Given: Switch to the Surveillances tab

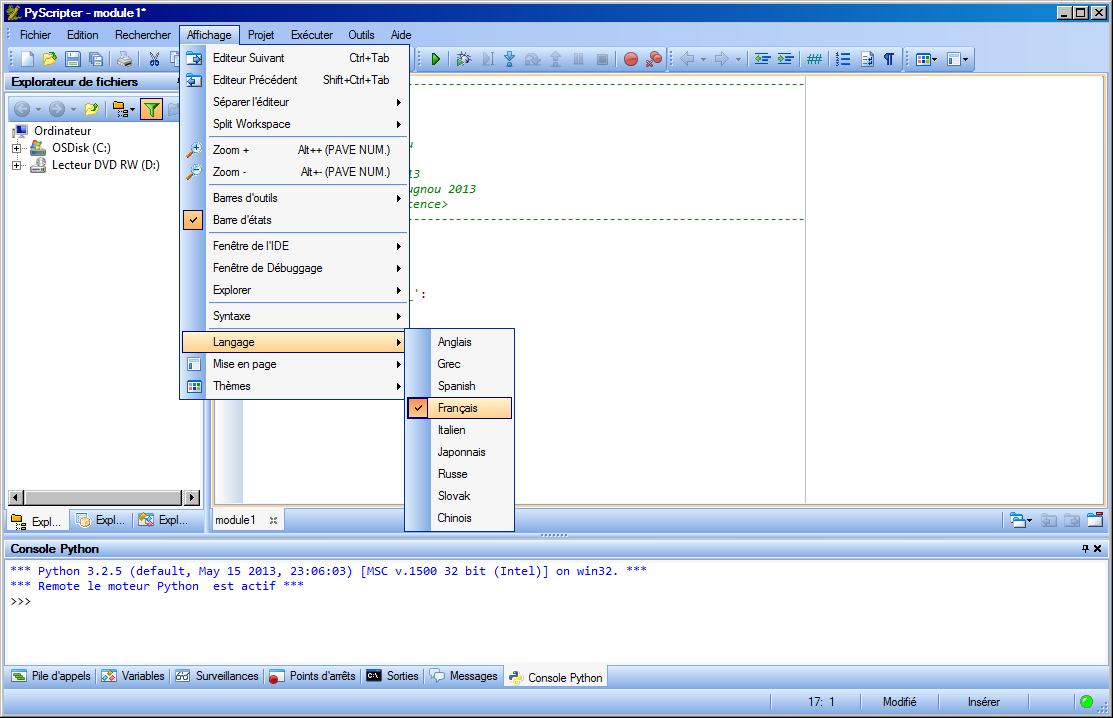Looking at the screenshot, I should coord(217,676).
